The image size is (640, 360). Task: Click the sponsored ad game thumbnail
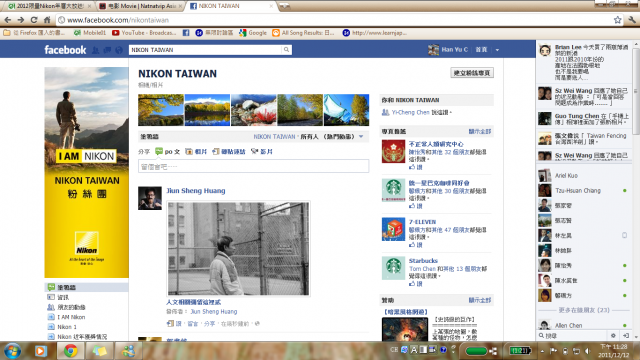pyautogui.click(x=405, y=329)
